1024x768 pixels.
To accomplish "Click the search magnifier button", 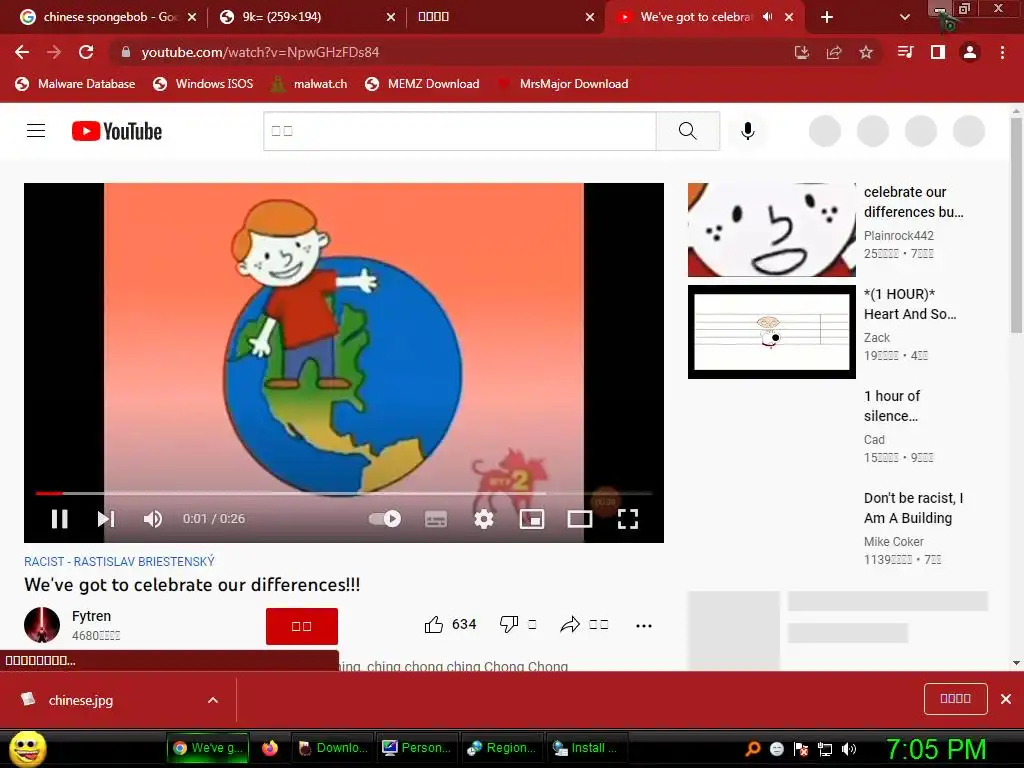I will tap(688, 131).
